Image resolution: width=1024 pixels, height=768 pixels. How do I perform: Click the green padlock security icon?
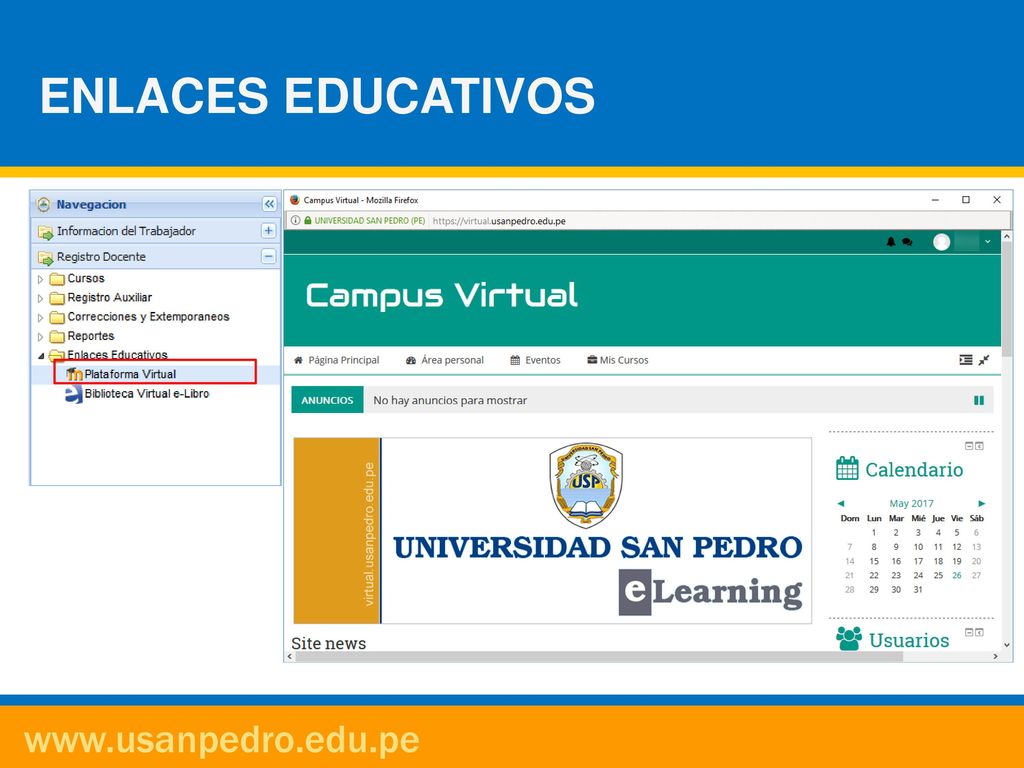[x=308, y=221]
